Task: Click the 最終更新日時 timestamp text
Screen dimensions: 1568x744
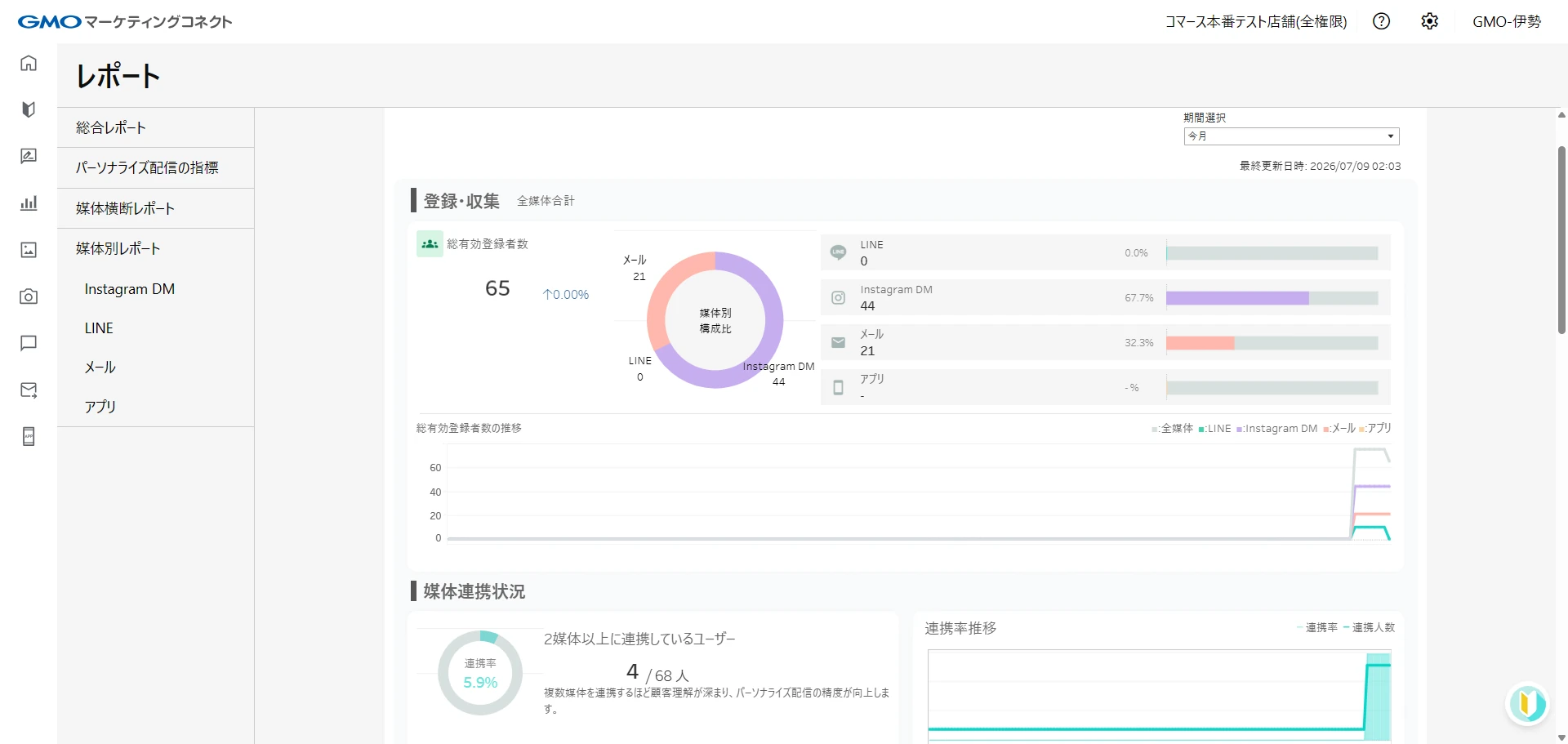Action: coord(1320,166)
